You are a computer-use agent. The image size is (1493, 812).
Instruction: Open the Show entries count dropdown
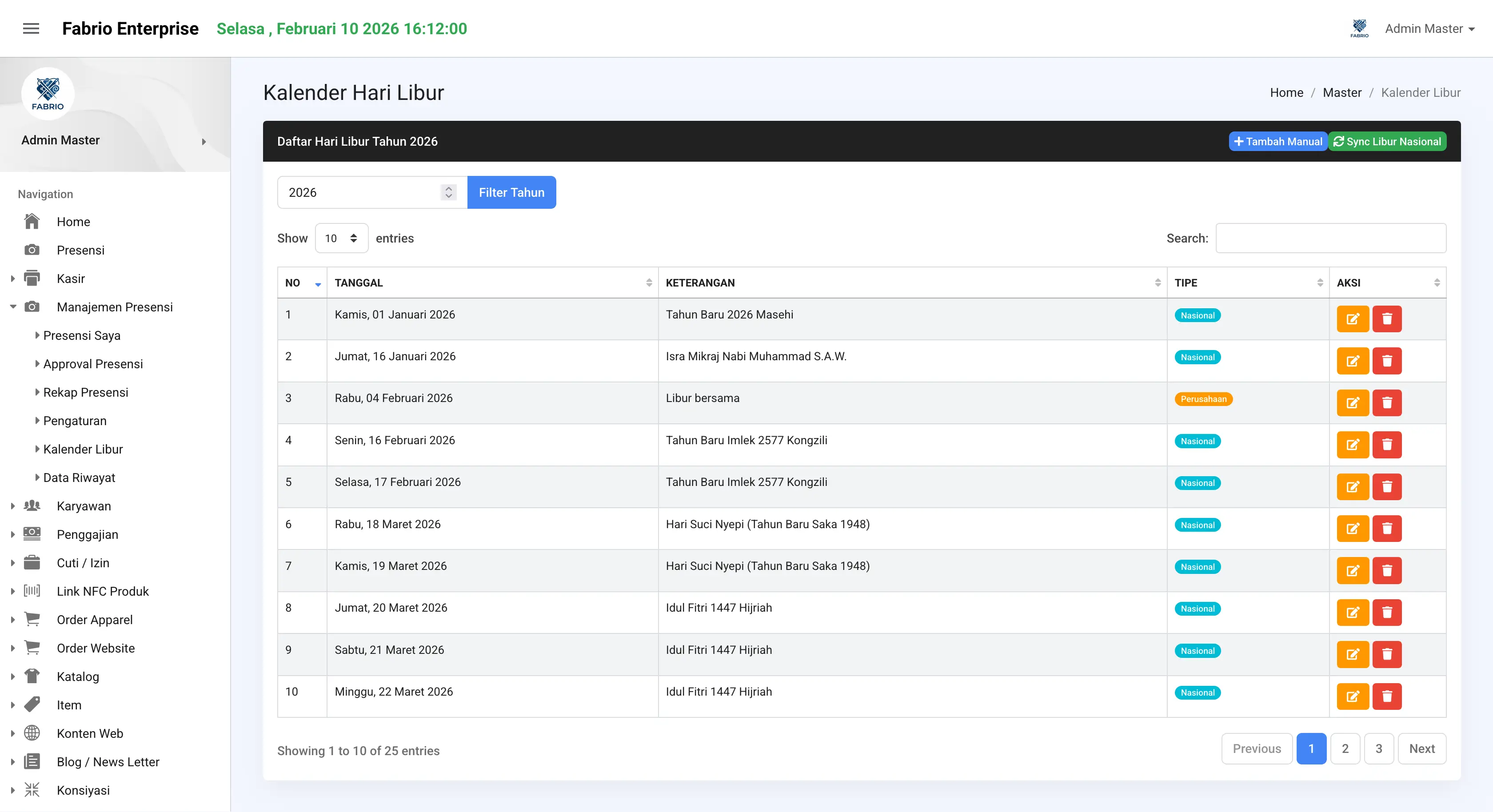(341, 238)
